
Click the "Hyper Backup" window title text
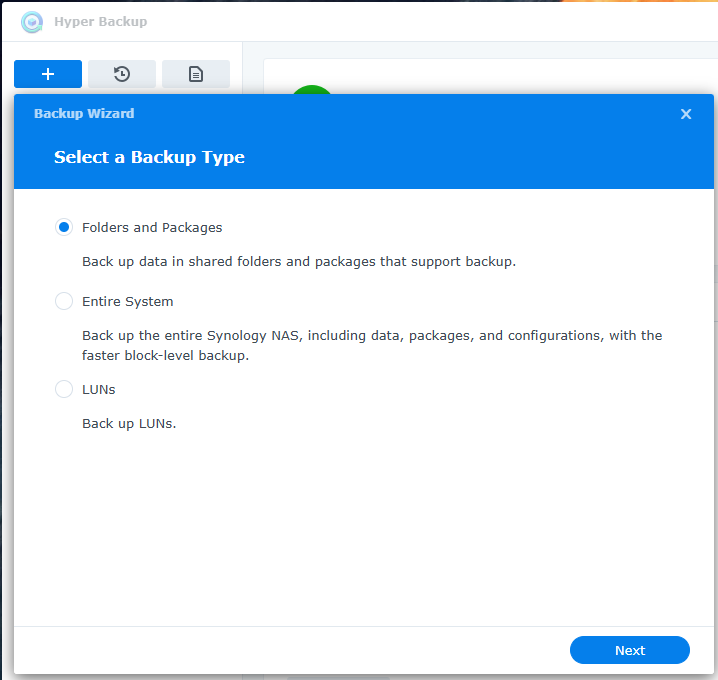(x=101, y=22)
